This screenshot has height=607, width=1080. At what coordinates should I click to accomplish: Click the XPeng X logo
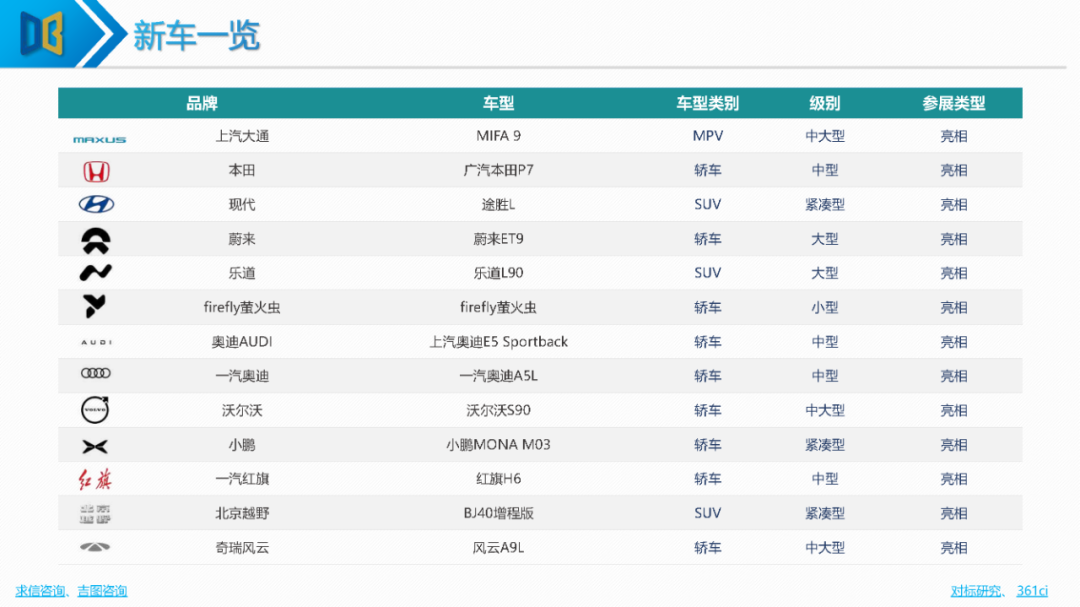tap(95, 446)
